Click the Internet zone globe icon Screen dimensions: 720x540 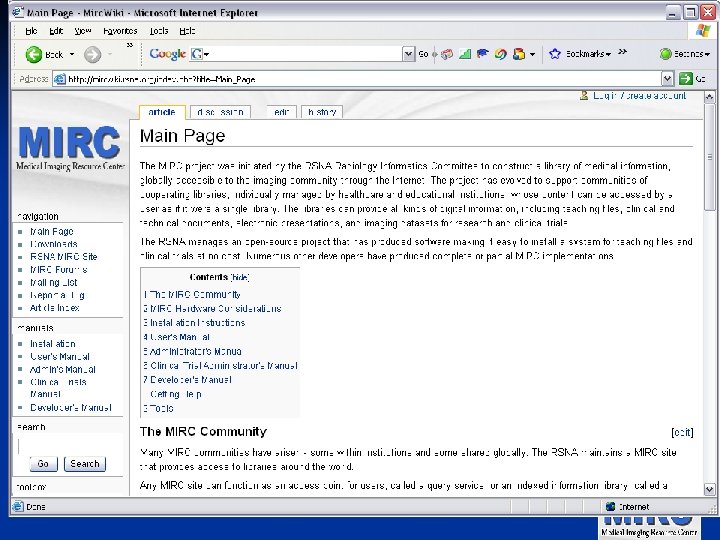pos(610,506)
